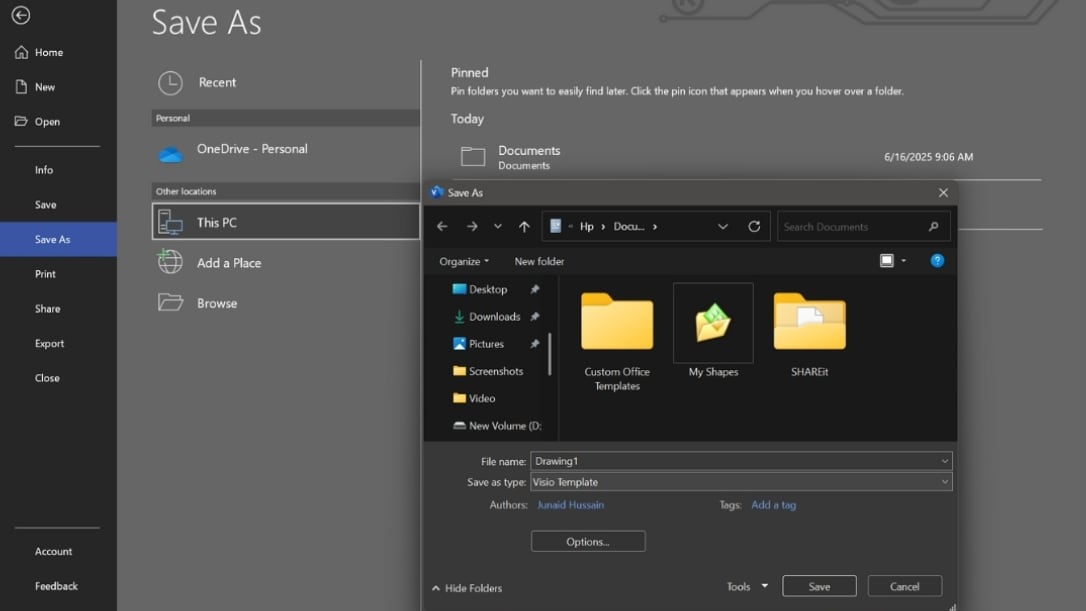Select Desktop in the navigation pane
The width and height of the screenshot is (1086, 611).
pyautogui.click(x=488, y=290)
